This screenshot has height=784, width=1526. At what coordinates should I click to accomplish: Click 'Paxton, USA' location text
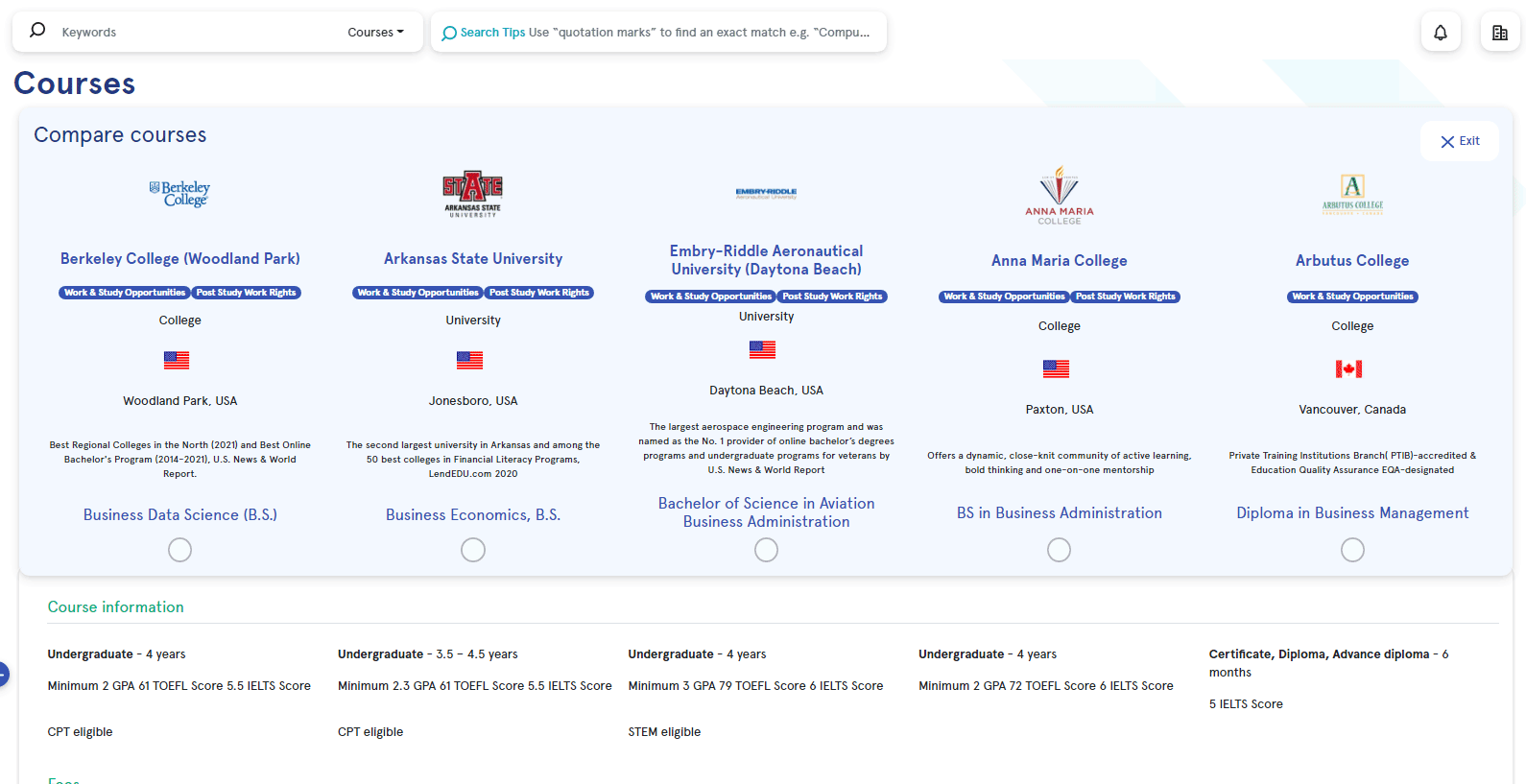pyautogui.click(x=1060, y=410)
